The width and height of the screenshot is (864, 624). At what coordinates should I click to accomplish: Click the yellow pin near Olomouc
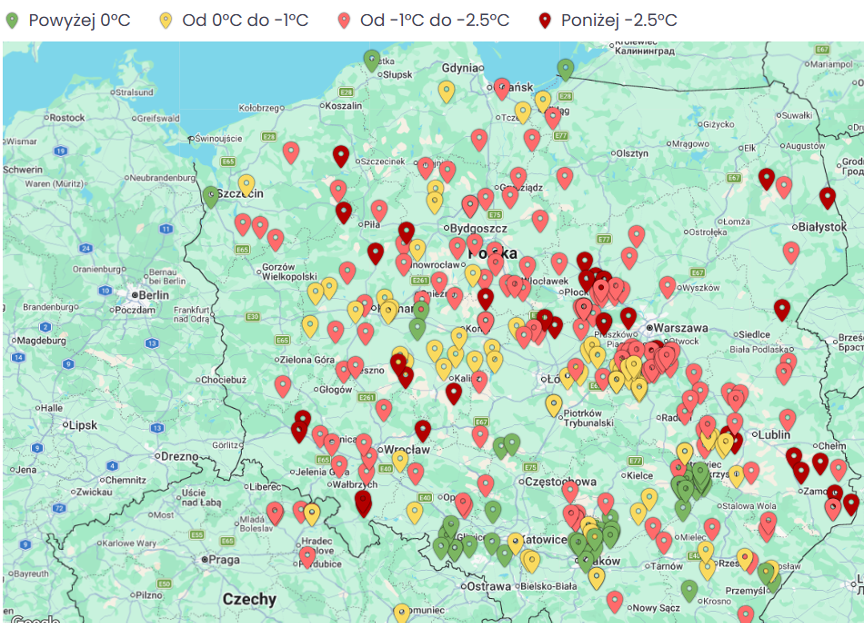pyautogui.click(x=401, y=612)
